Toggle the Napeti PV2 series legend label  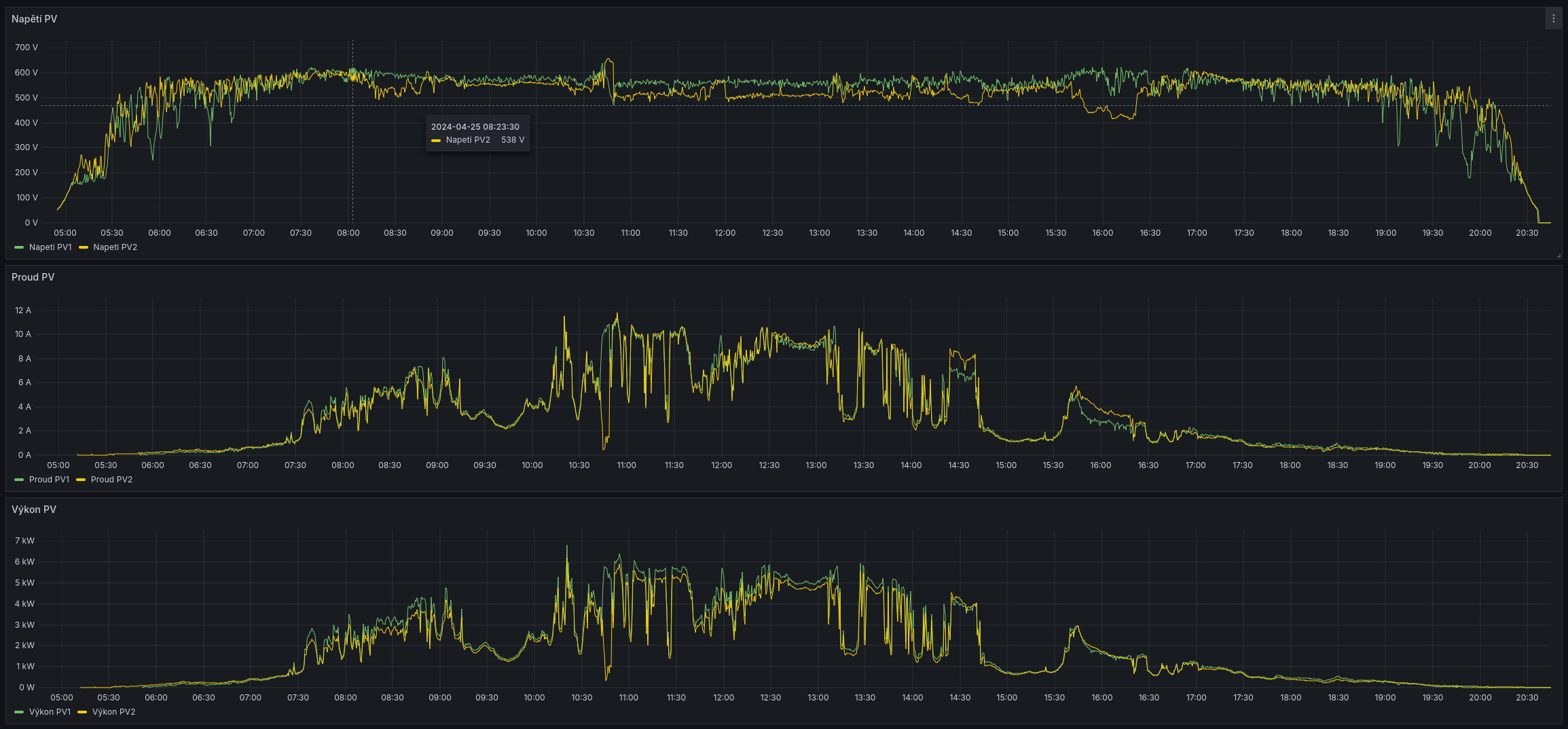(x=115, y=247)
